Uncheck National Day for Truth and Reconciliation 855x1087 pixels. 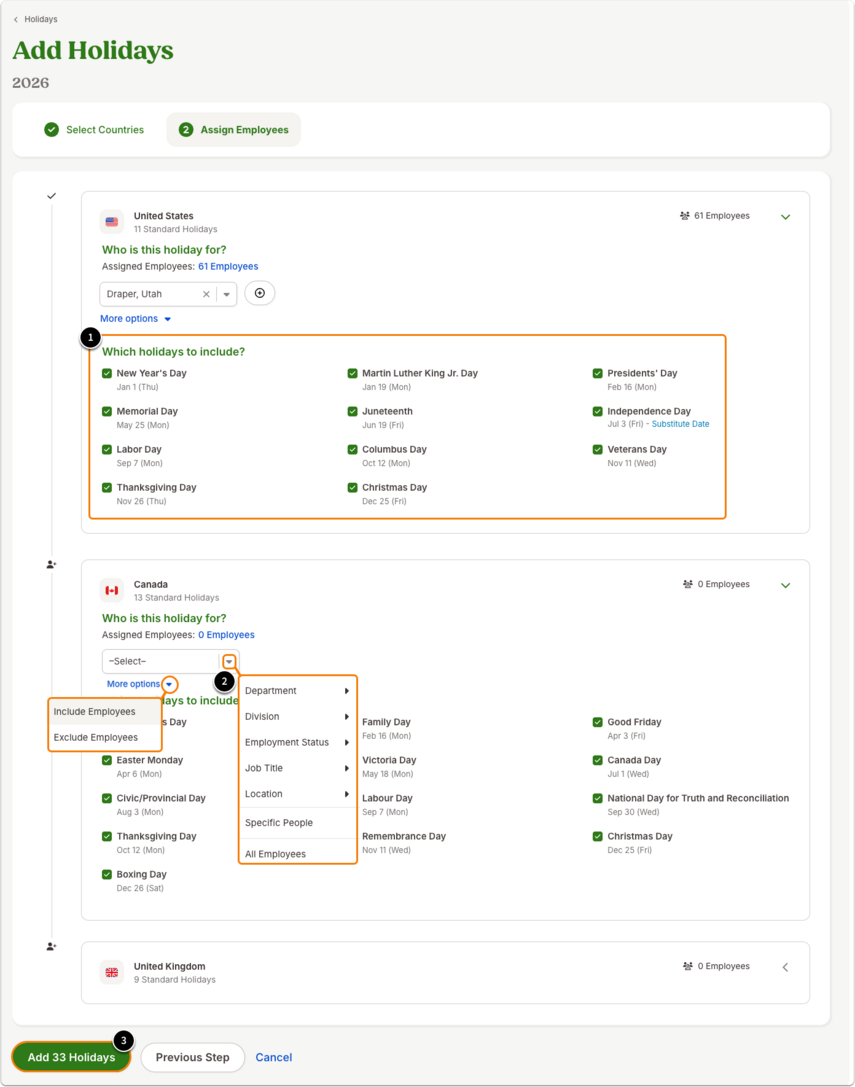(598, 799)
